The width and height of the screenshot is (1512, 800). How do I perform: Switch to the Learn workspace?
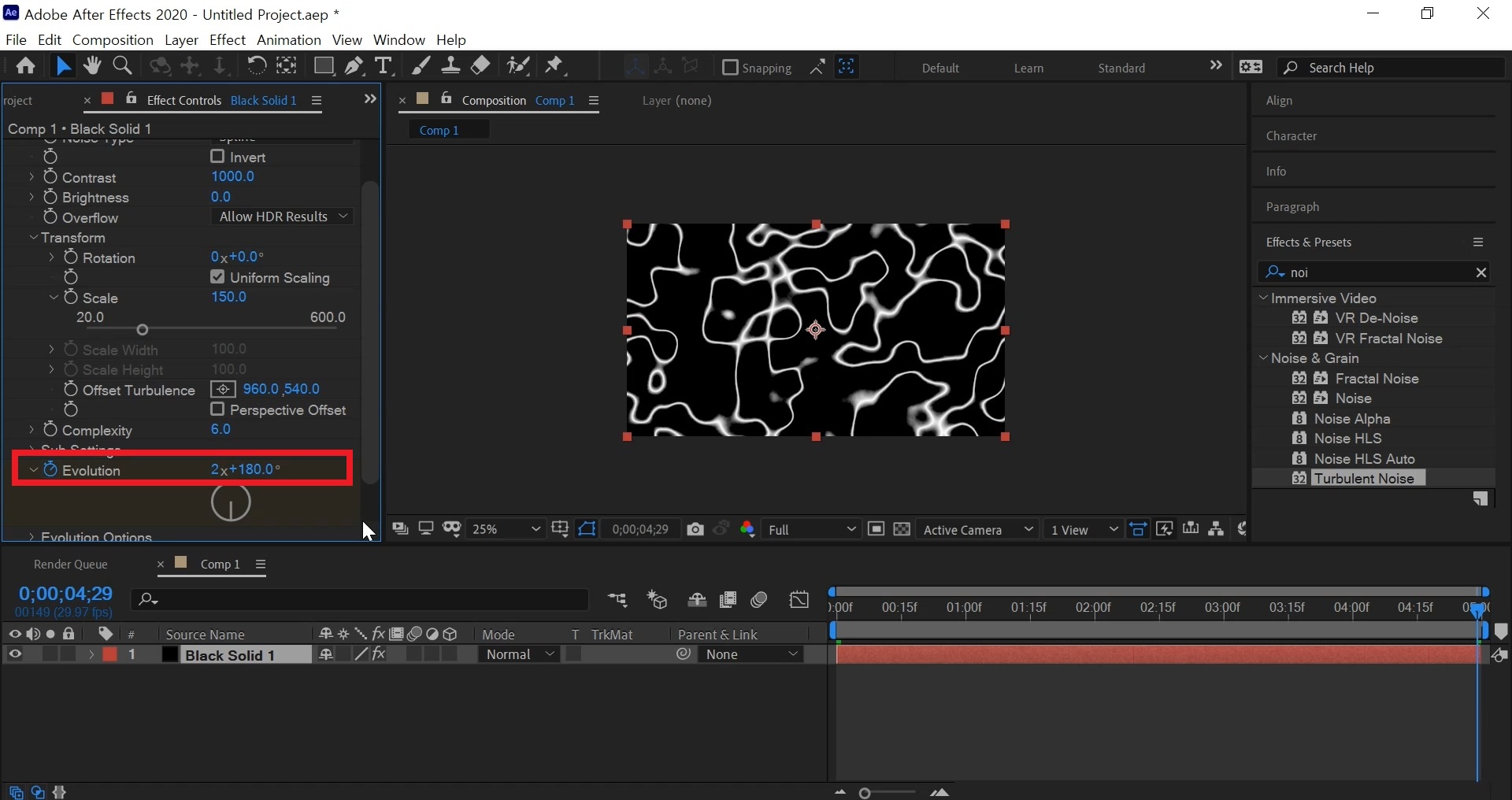[x=1028, y=68]
